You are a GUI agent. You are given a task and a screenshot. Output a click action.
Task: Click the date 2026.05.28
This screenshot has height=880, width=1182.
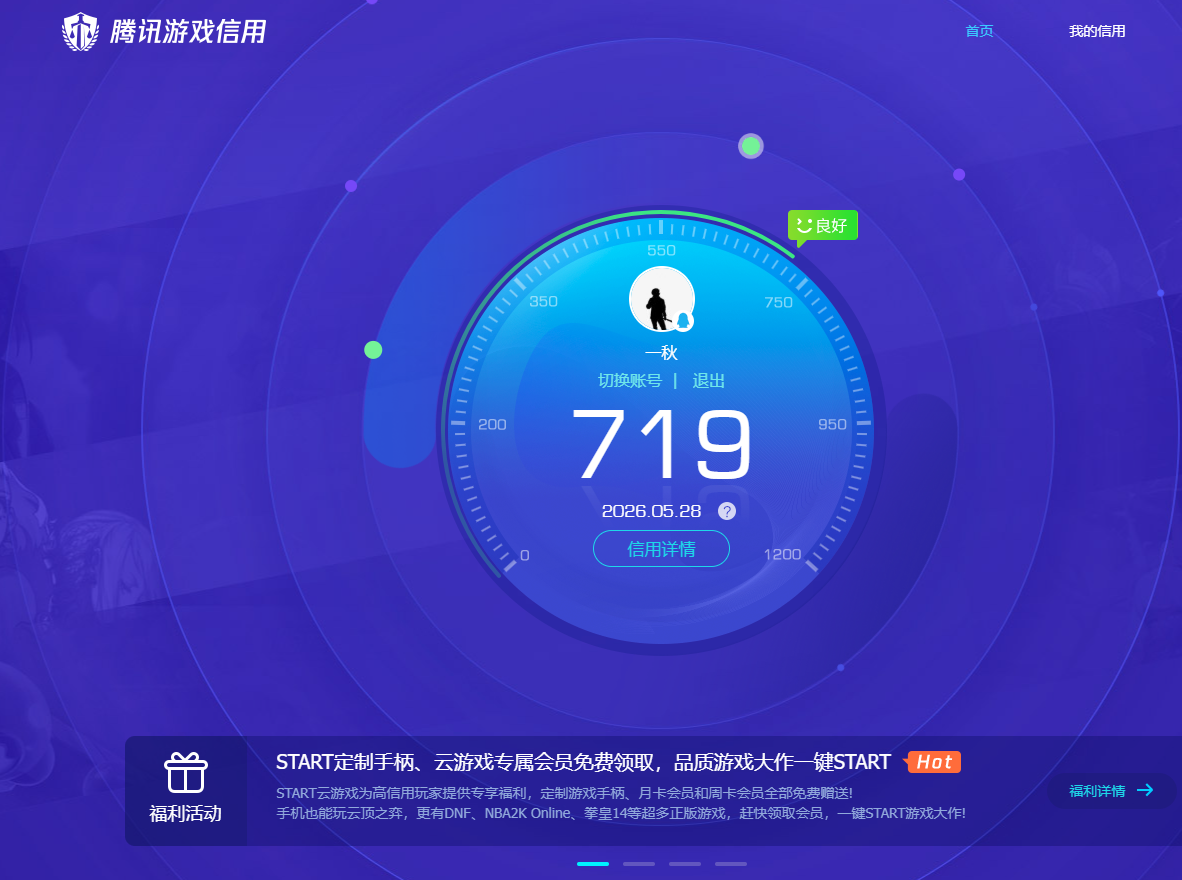(651, 511)
